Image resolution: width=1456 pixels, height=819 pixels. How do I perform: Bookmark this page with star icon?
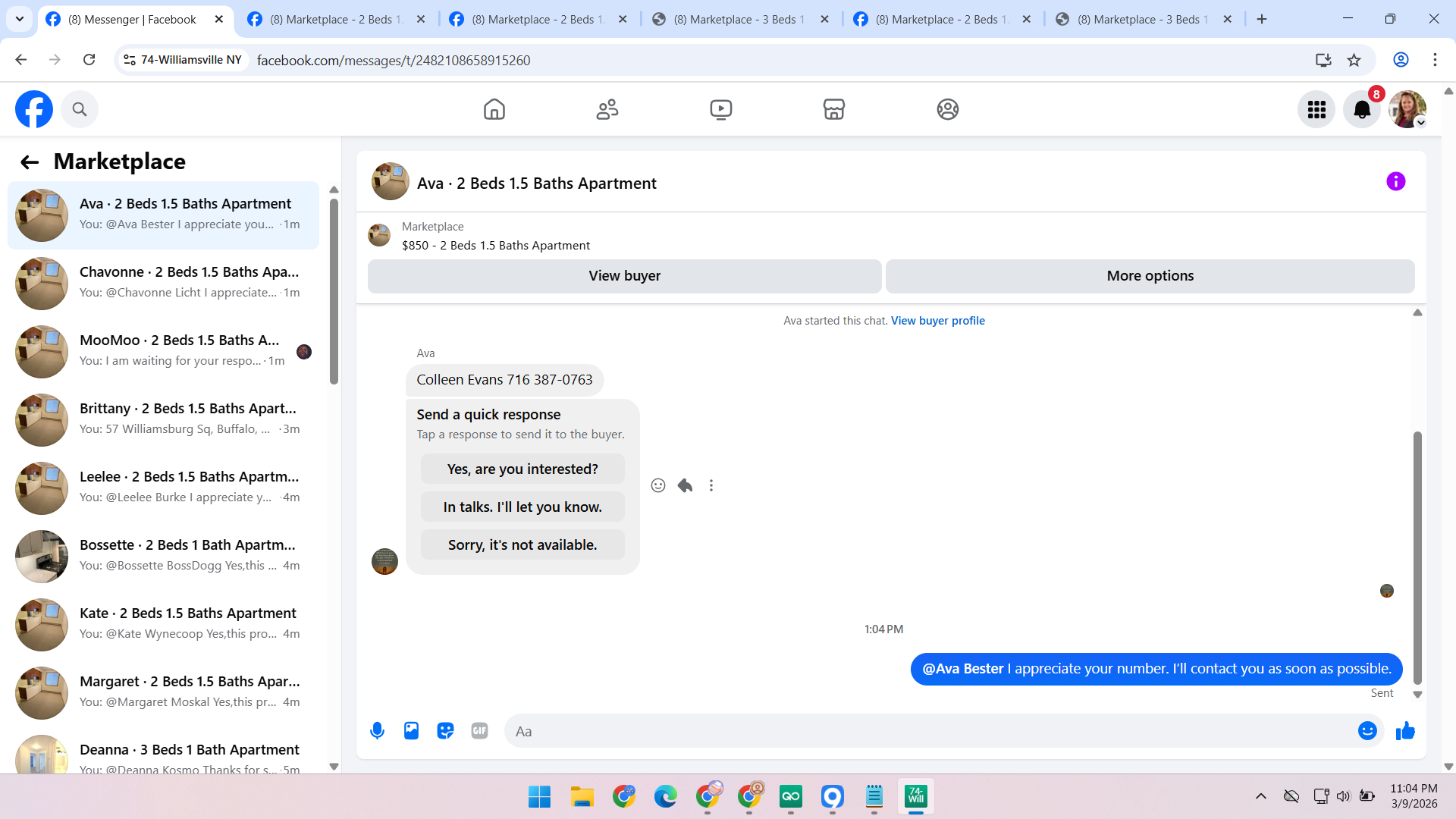[1354, 60]
